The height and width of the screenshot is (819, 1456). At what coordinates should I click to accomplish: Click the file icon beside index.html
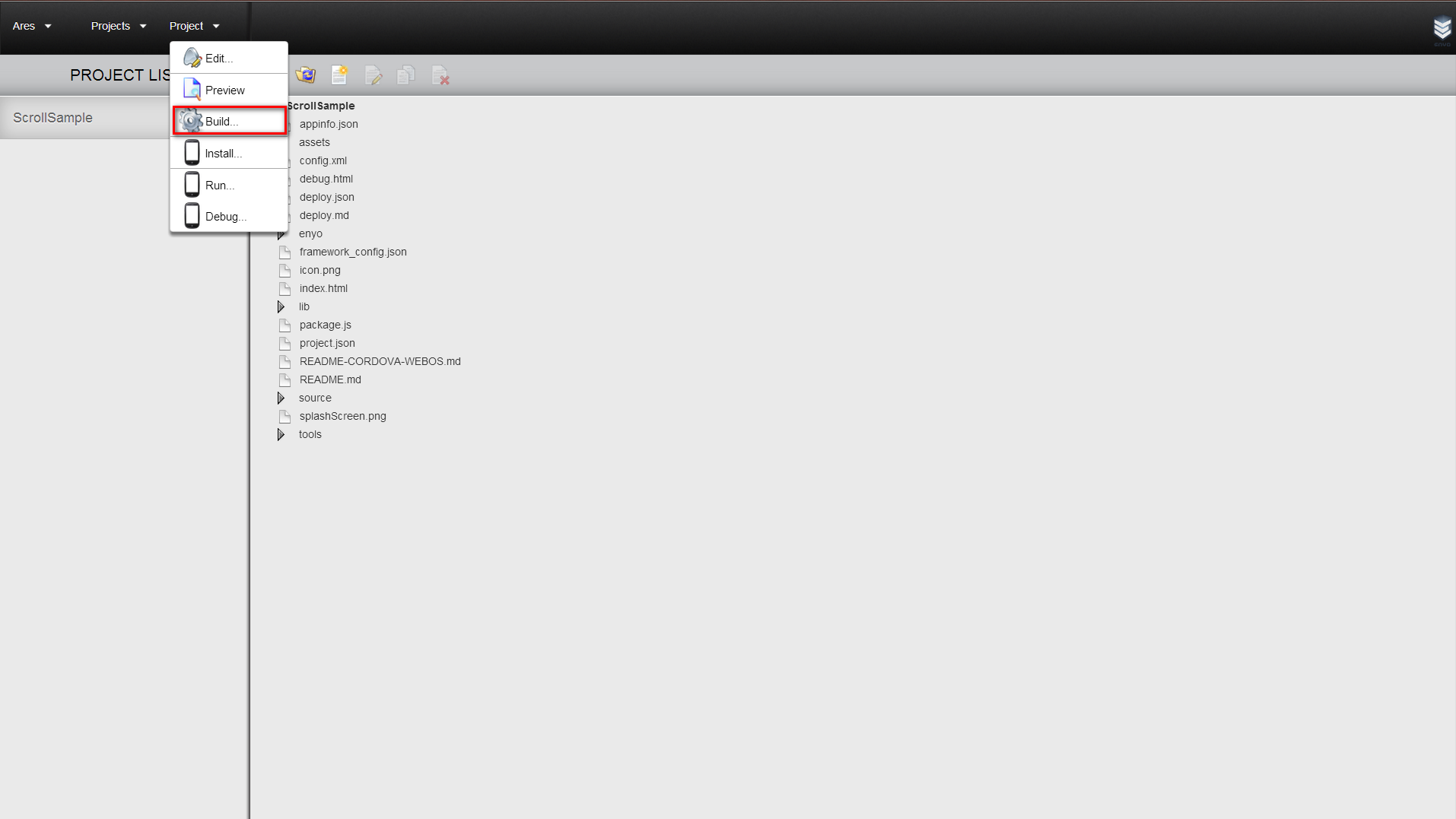pos(285,289)
